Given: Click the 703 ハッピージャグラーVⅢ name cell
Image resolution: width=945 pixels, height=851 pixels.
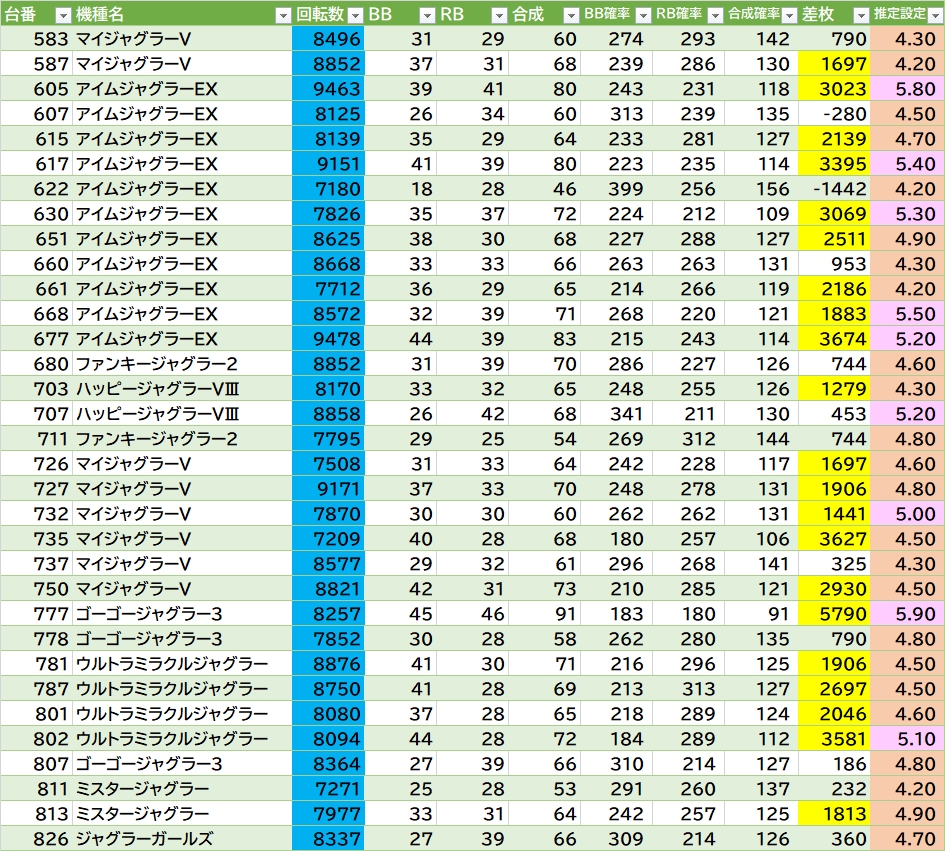Looking at the screenshot, I should pos(183,389).
